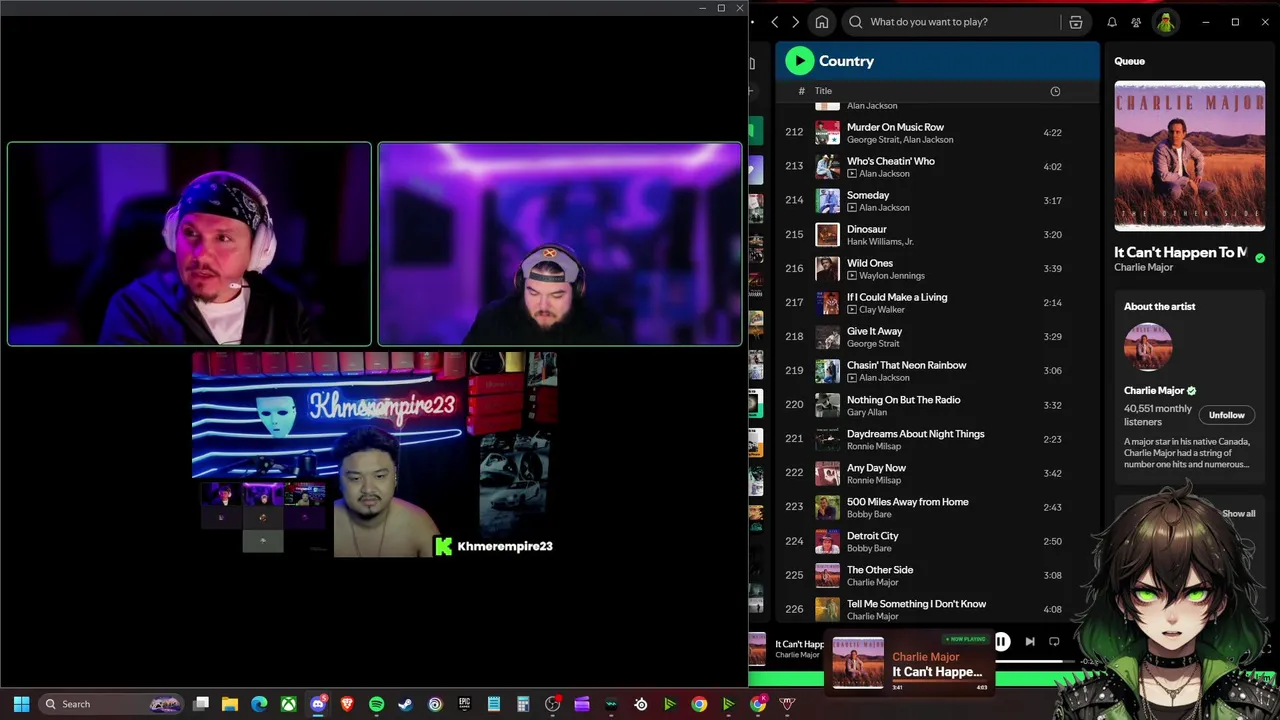This screenshot has height=720, width=1280.
Task: Open the Xbox app from the taskbar
Action: click(x=289, y=704)
